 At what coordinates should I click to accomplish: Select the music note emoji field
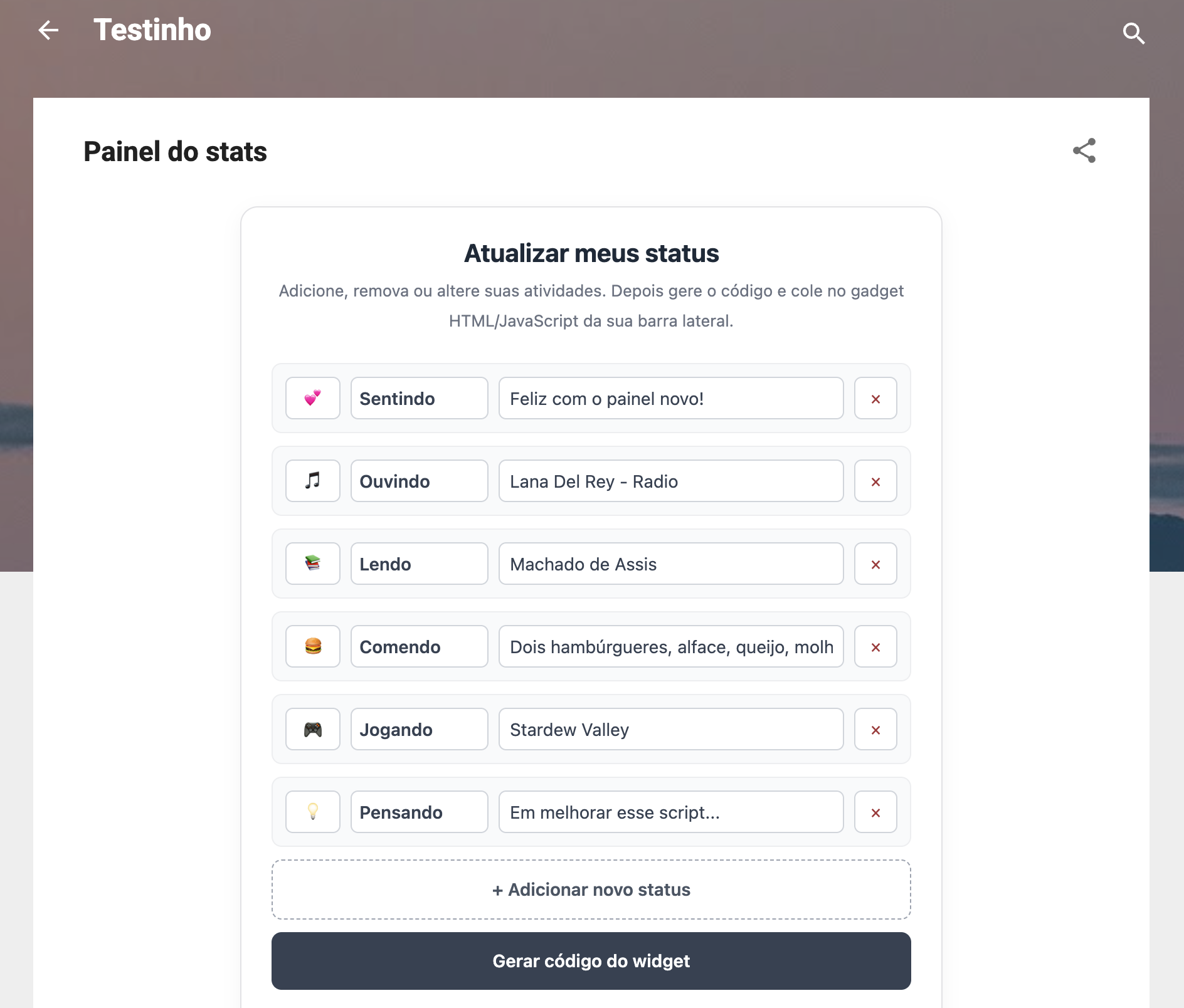313,481
